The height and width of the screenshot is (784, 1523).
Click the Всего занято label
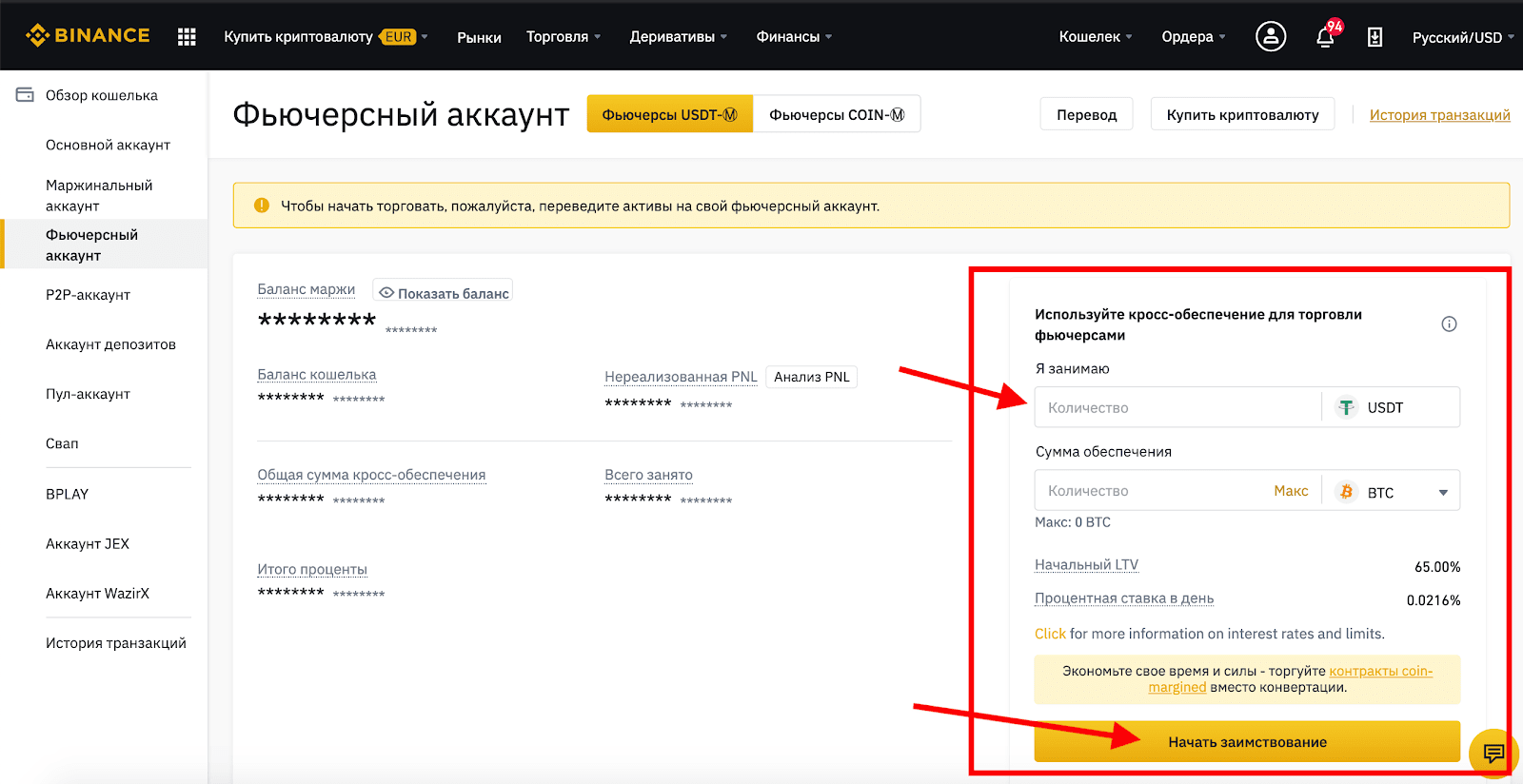pyautogui.click(x=648, y=475)
